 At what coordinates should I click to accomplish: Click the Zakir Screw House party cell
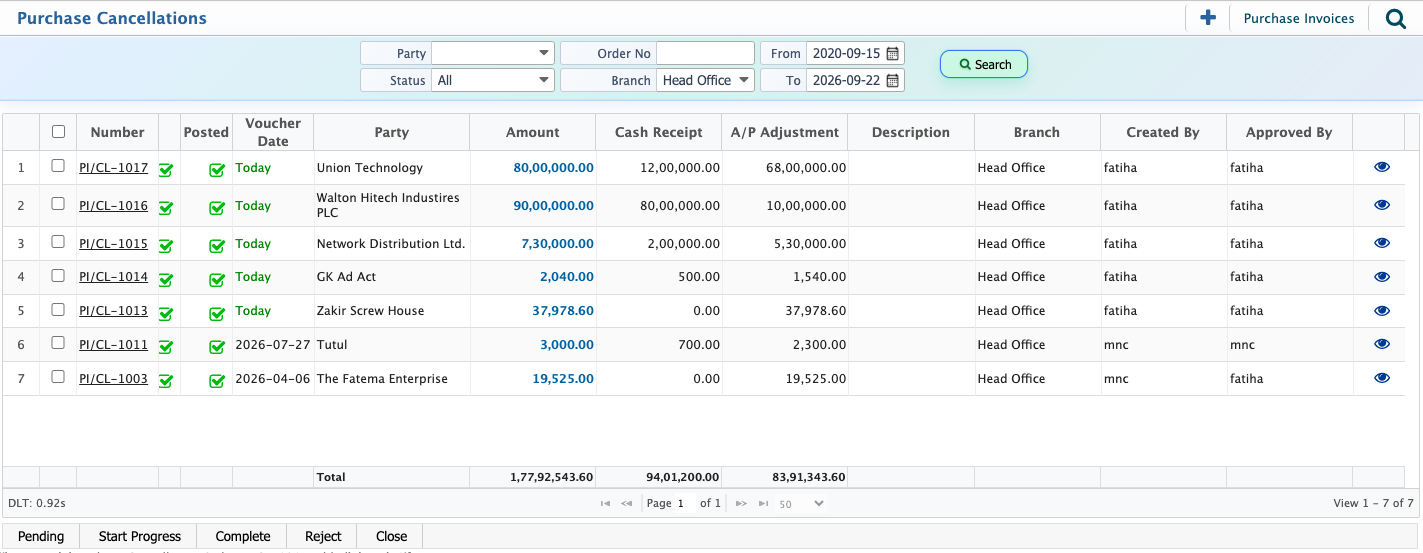tap(391, 311)
